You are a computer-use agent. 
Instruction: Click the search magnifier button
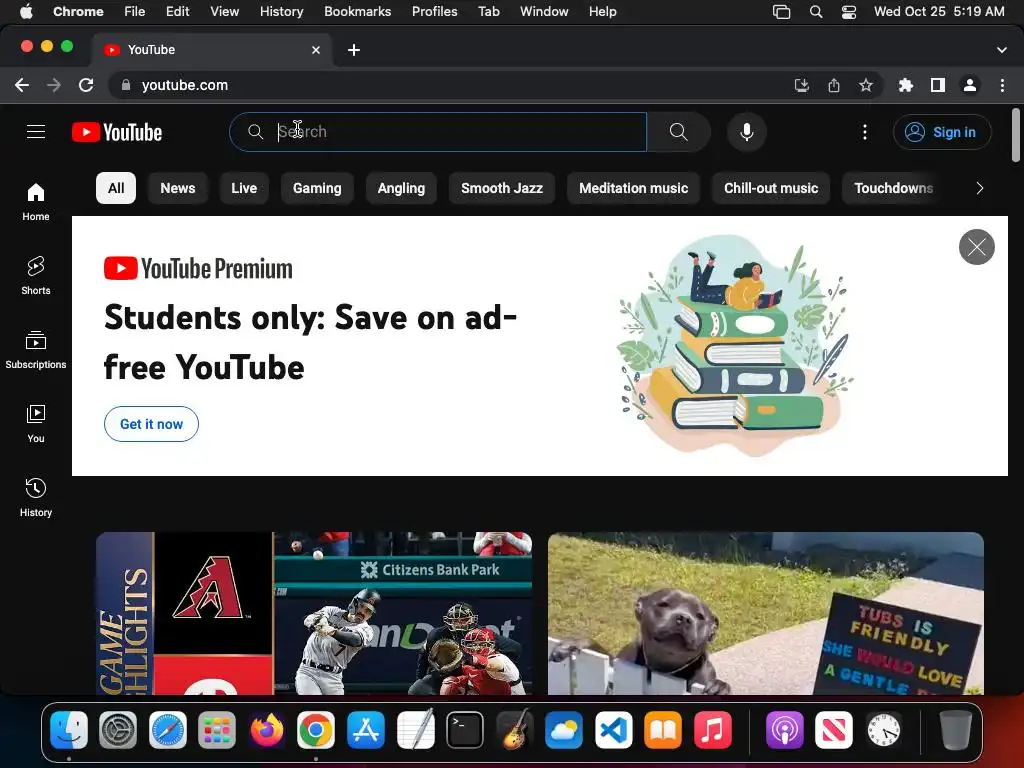point(679,132)
